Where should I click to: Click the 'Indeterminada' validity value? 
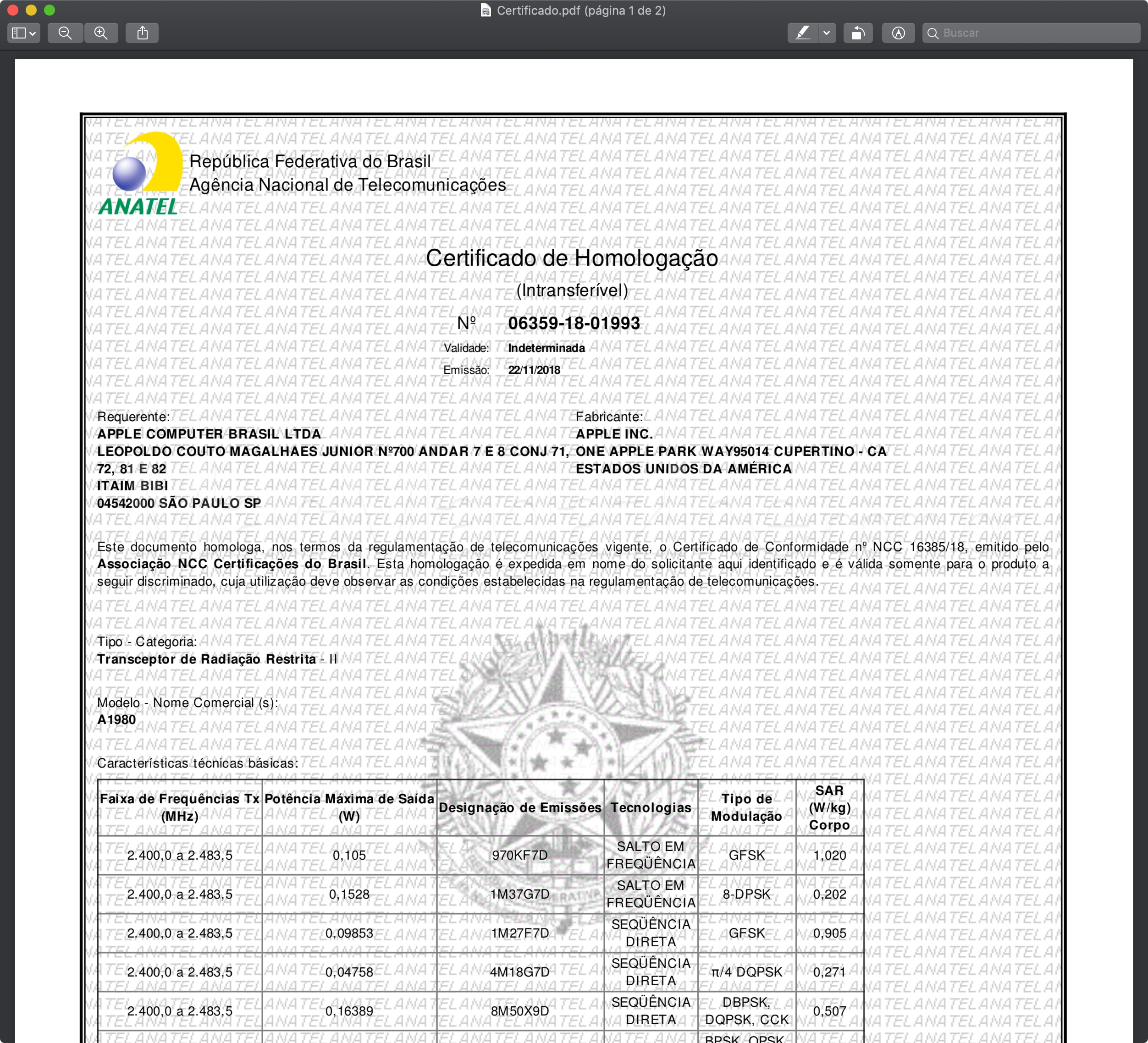[x=546, y=348]
